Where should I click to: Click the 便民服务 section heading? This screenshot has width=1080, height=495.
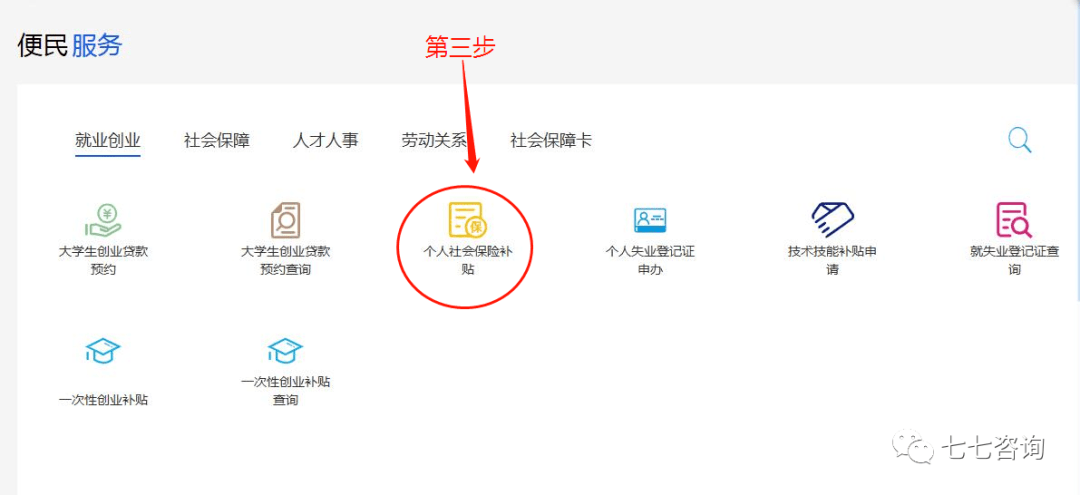70,45
